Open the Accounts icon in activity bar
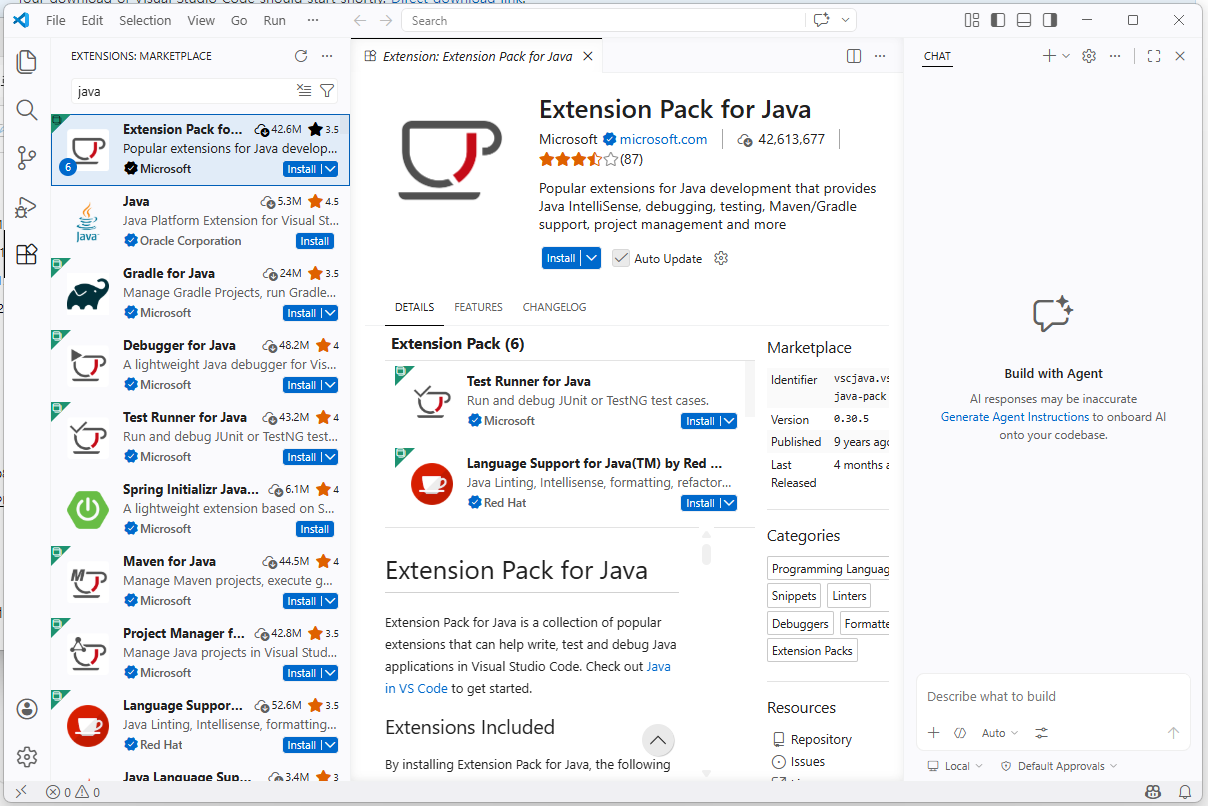This screenshot has width=1208, height=806. pyautogui.click(x=27, y=709)
